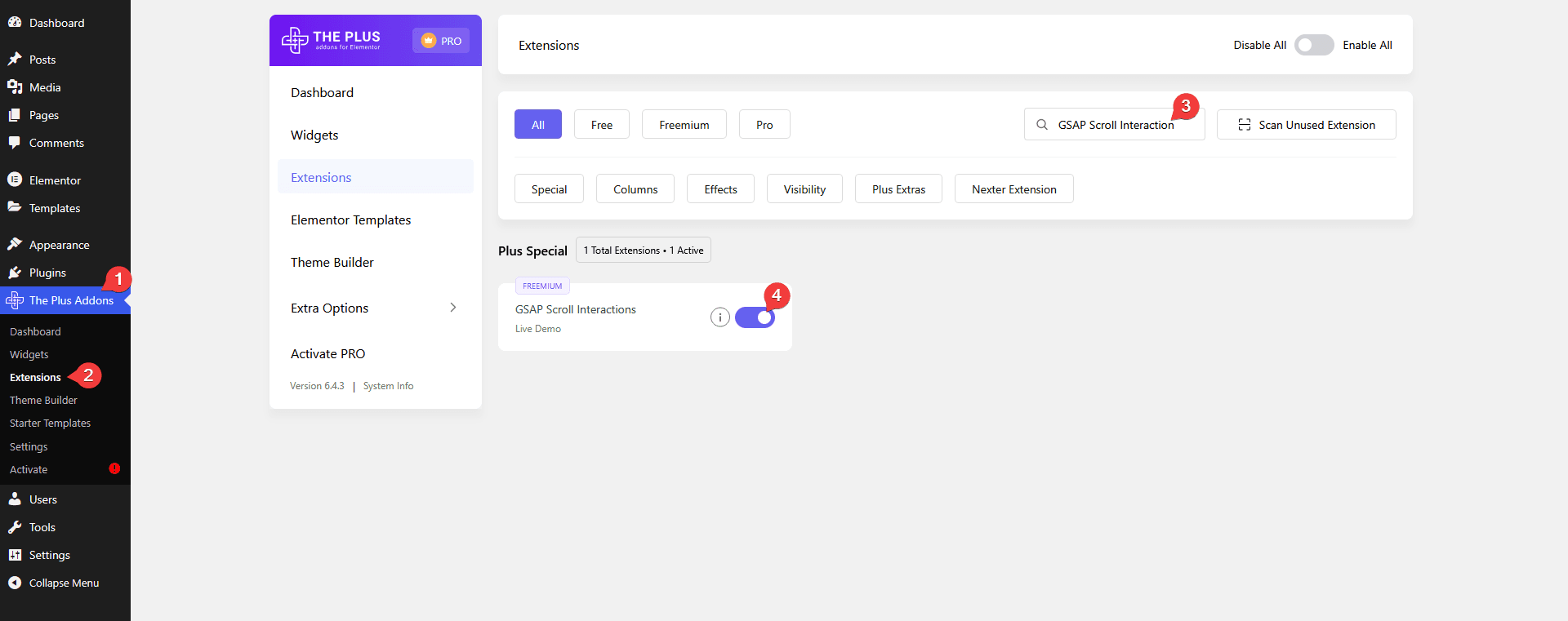Image resolution: width=1568 pixels, height=621 pixels.
Task: Select the Free filter tab
Action: click(602, 124)
